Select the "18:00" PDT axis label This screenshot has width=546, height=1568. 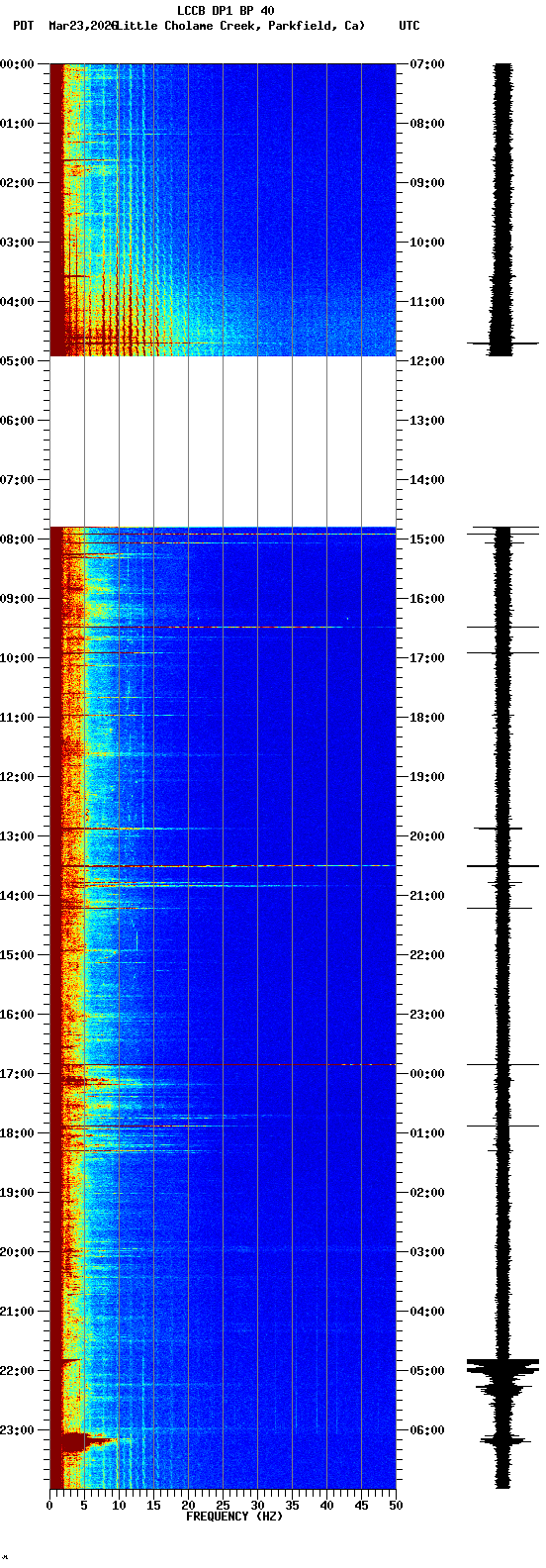17,1133
